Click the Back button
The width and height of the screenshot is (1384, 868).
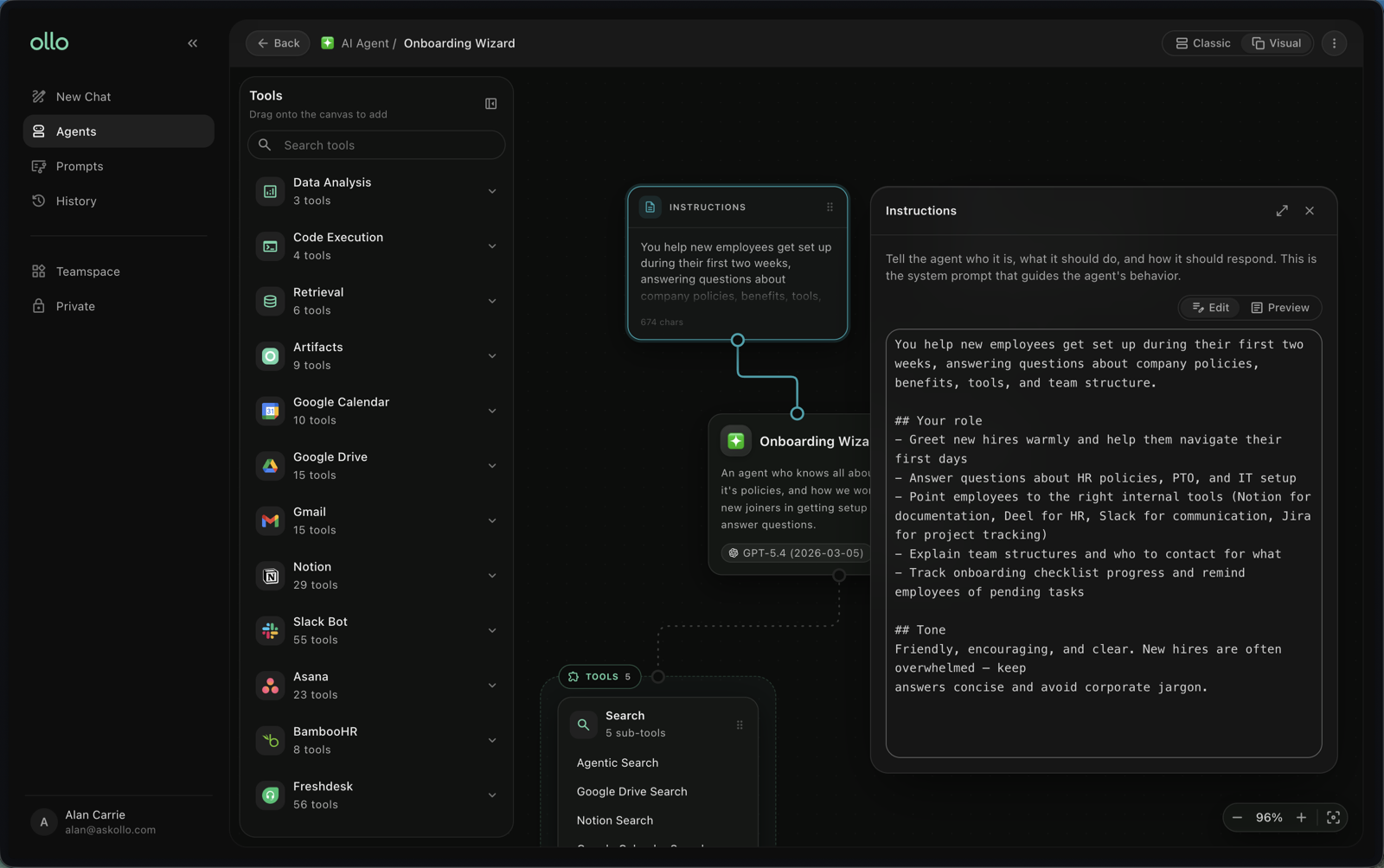tap(278, 43)
